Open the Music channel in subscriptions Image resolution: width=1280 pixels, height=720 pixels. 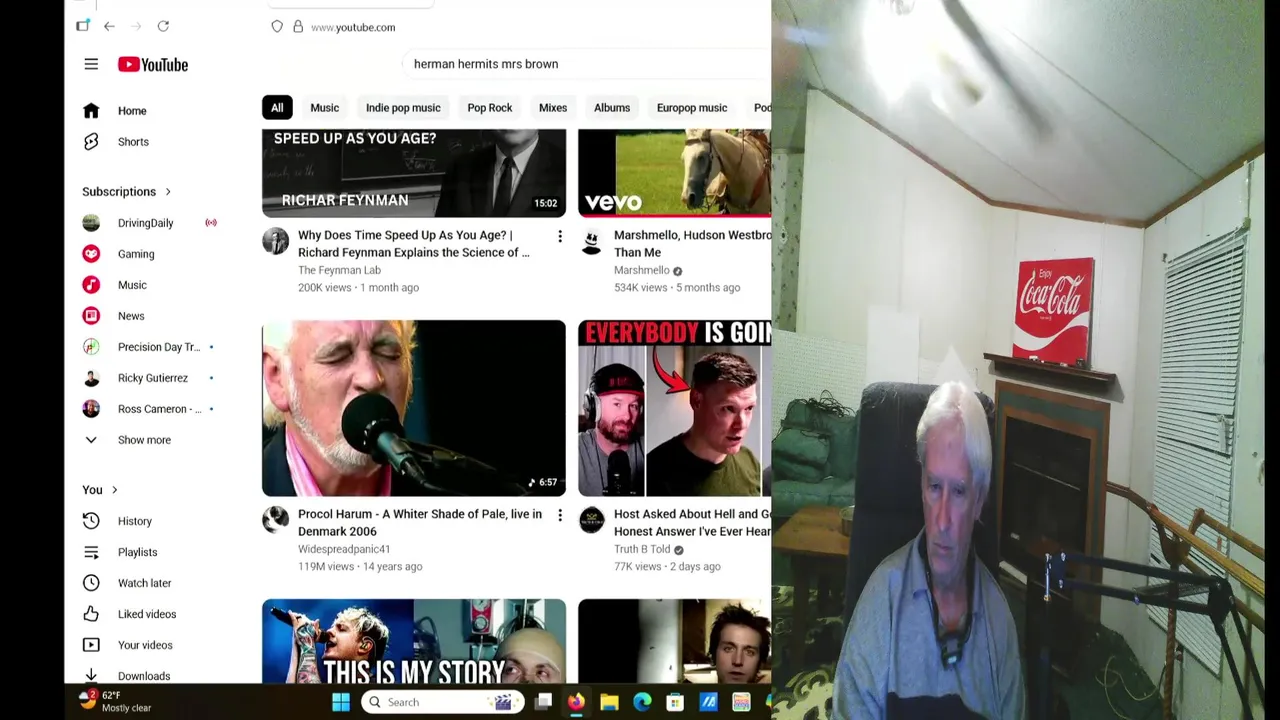pos(132,285)
